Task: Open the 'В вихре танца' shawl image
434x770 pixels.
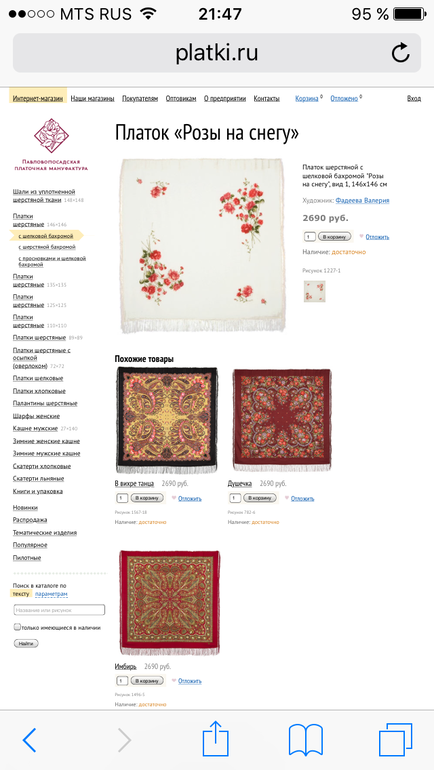Action: click(x=167, y=420)
